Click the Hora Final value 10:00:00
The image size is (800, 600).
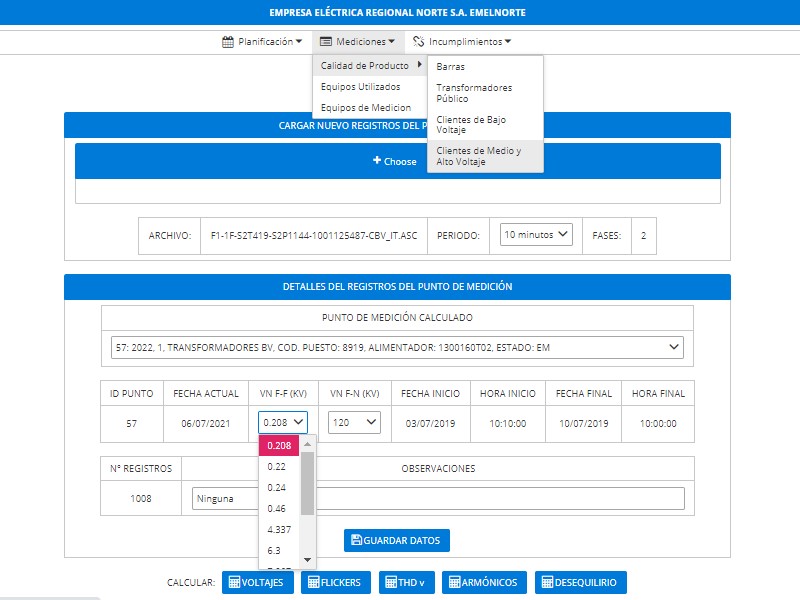[x=658, y=423]
